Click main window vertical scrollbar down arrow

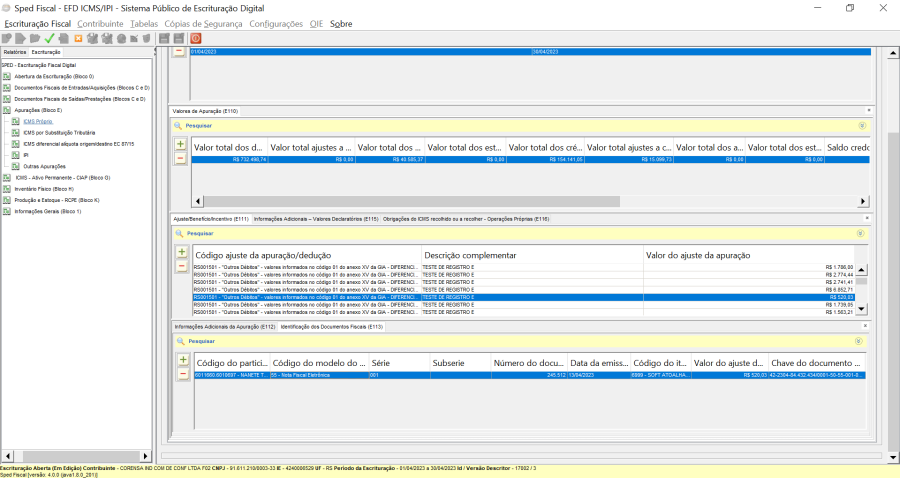[893, 457]
